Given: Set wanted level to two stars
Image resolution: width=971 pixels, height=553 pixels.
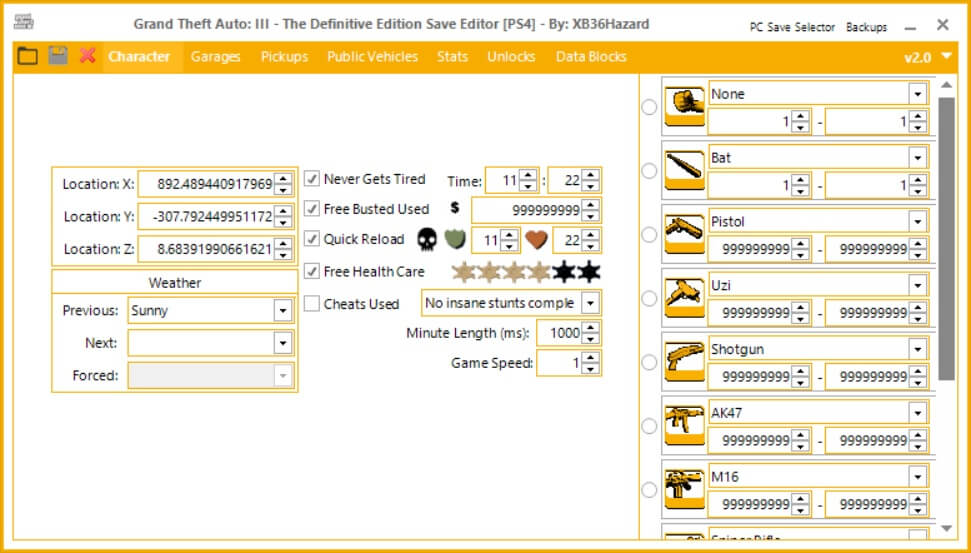Looking at the screenshot, I should click(x=488, y=272).
